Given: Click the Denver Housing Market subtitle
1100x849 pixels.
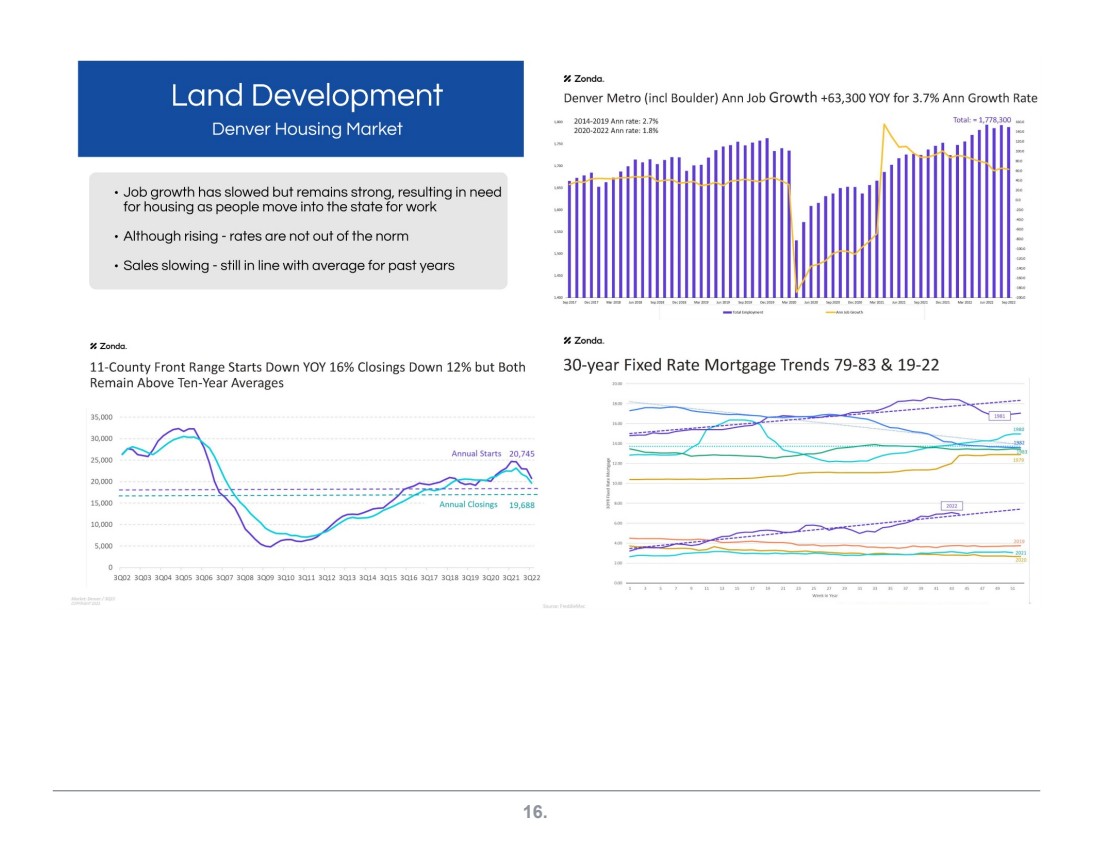Looking at the screenshot, I should point(306,129).
